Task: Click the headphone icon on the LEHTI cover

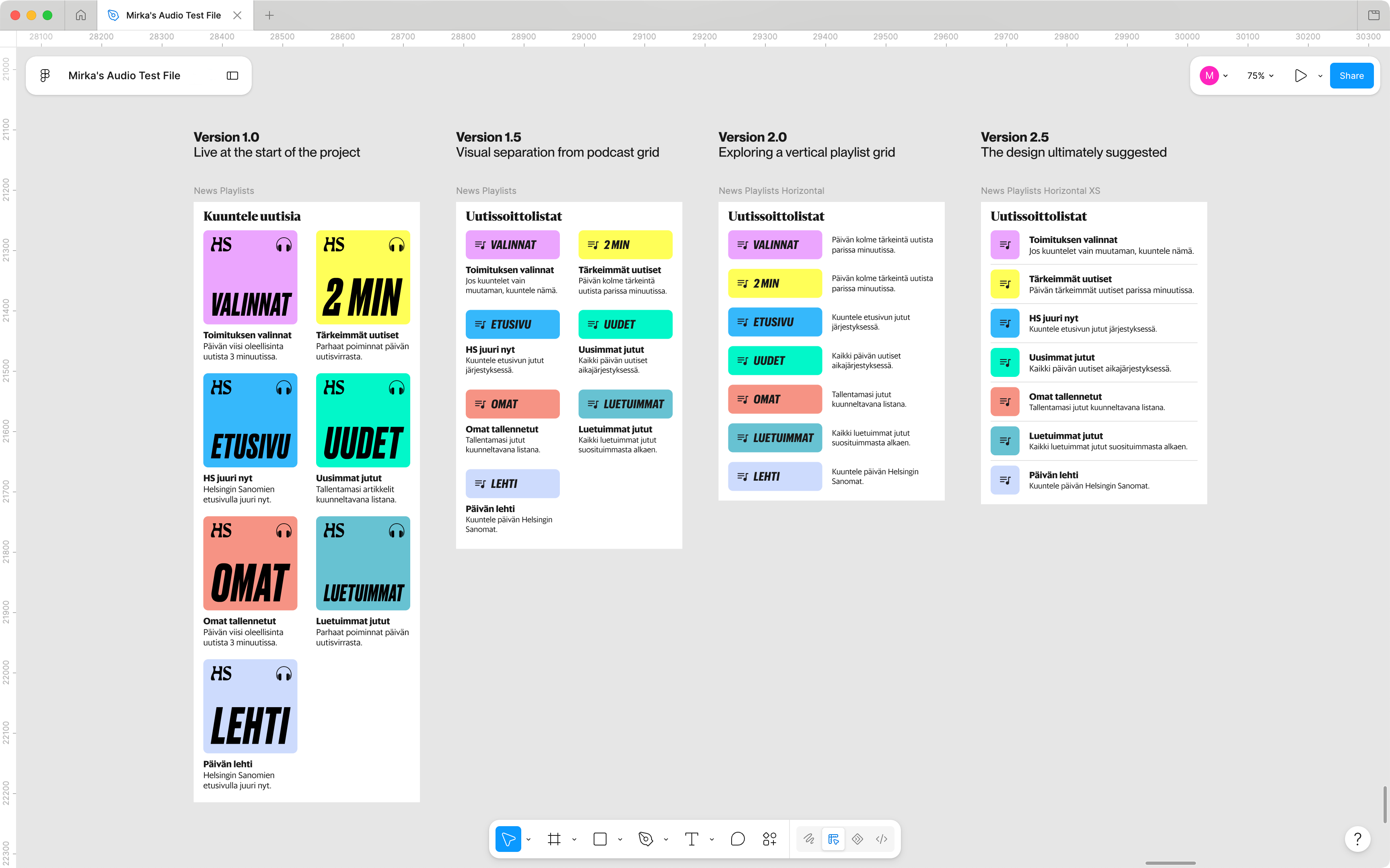Action: click(x=284, y=674)
